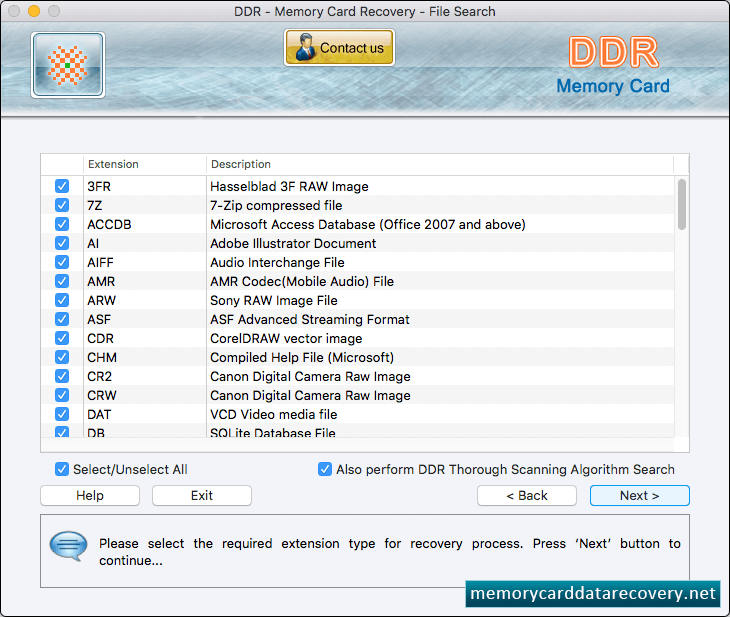Select 'Adobe Illustrator Document' description

293,244
